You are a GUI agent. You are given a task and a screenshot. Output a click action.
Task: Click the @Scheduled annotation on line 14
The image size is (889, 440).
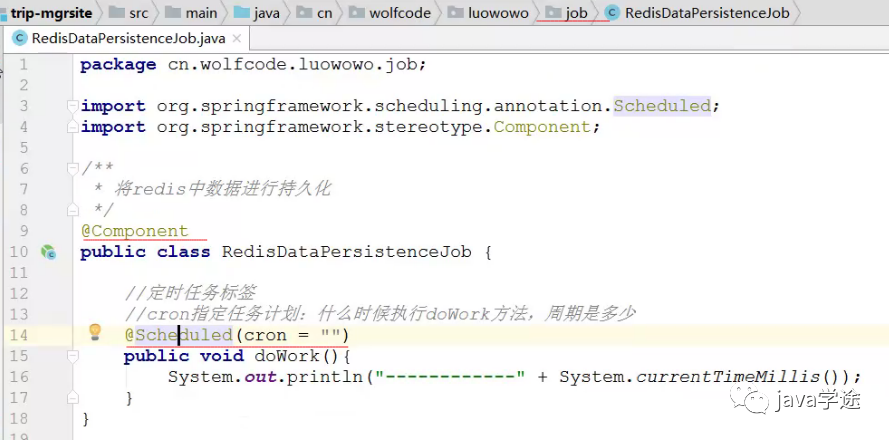(179, 335)
